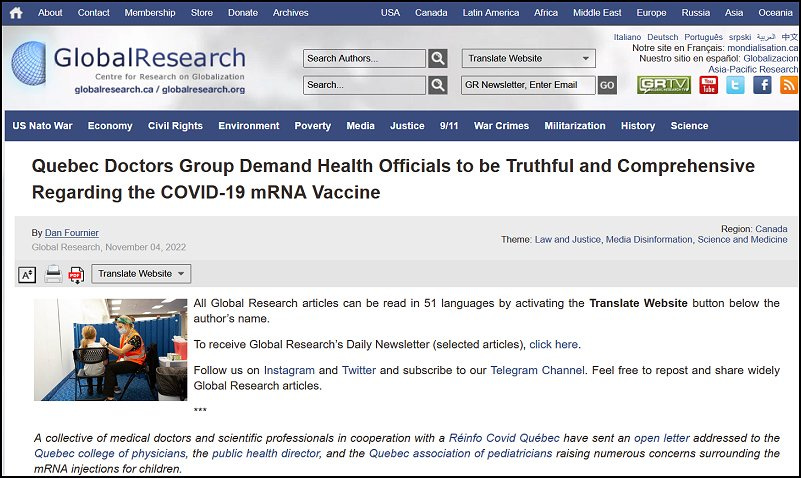Open the Twitter profile icon
The image size is (801, 478).
735,85
